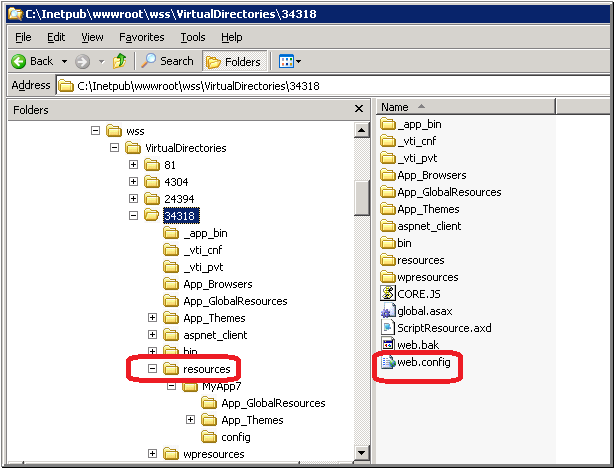Sort by the Name column header

click(466, 107)
